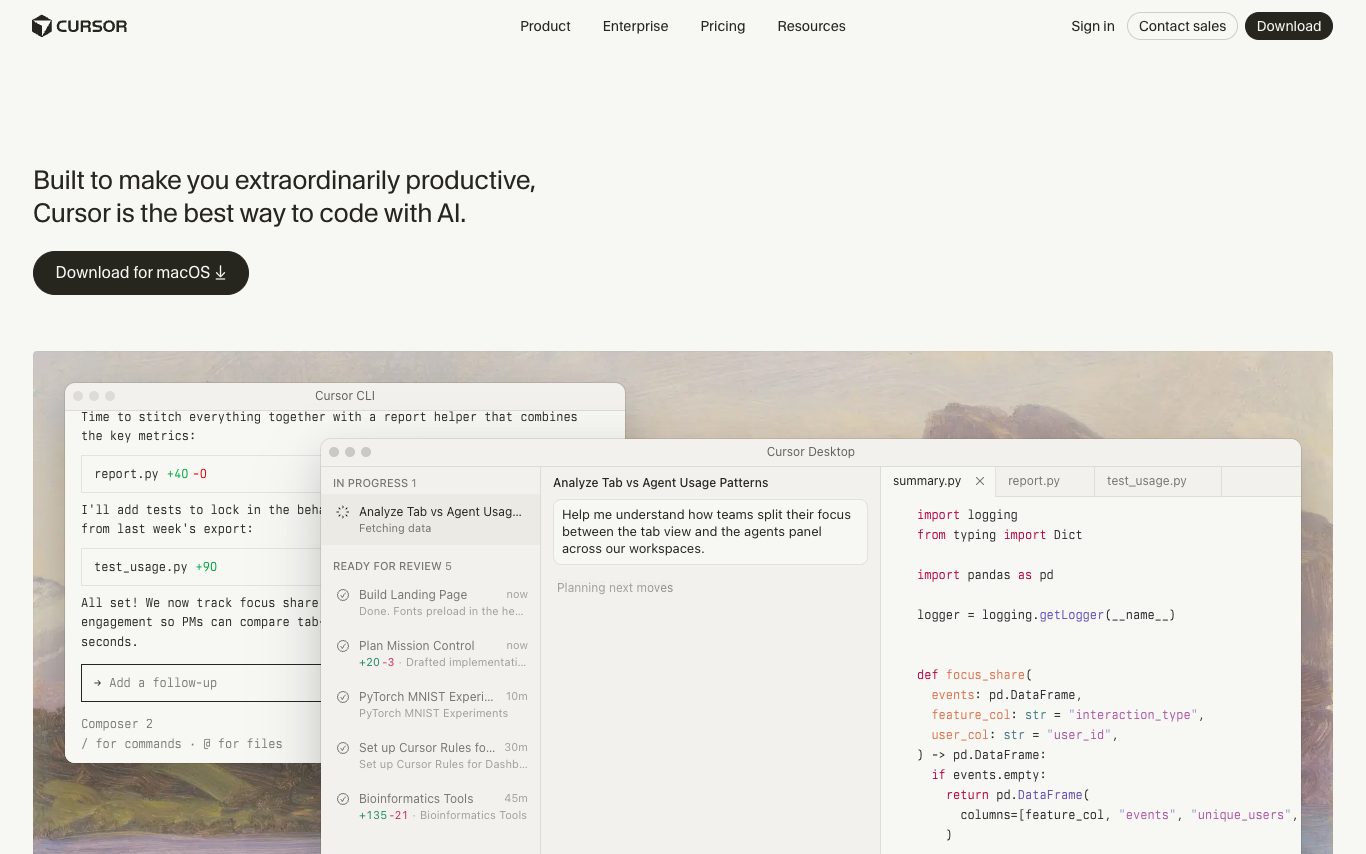Switch to the test_usage.py tab

[1146, 481]
